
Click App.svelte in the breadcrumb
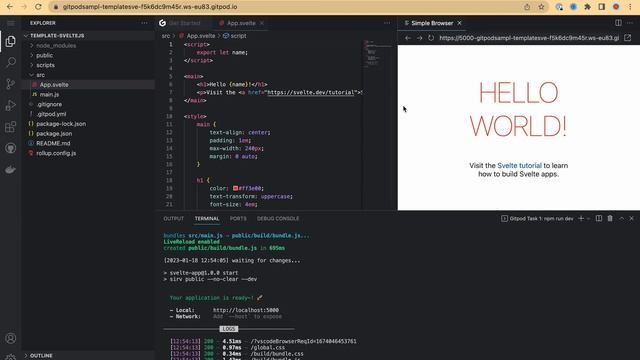(x=200, y=36)
